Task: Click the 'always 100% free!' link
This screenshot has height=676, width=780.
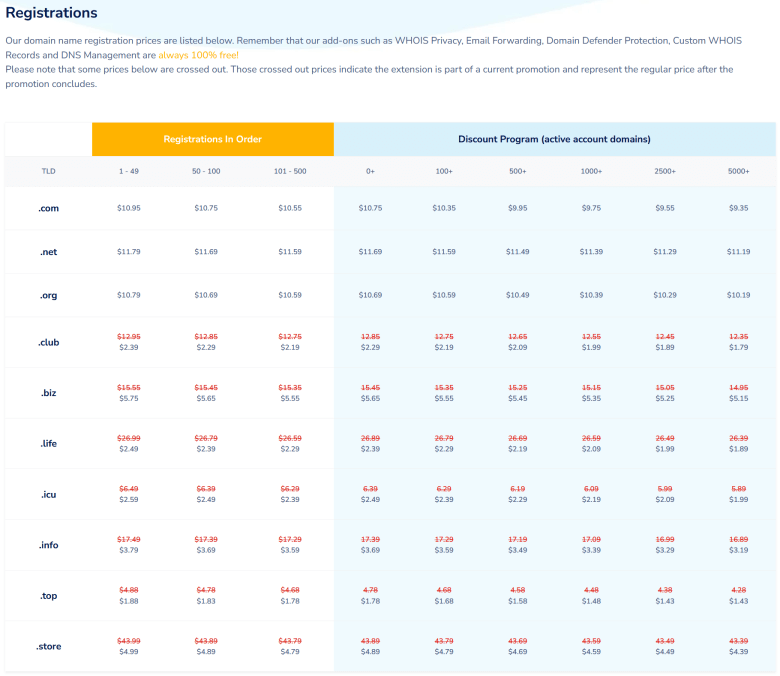Action: tap(198, 55)
